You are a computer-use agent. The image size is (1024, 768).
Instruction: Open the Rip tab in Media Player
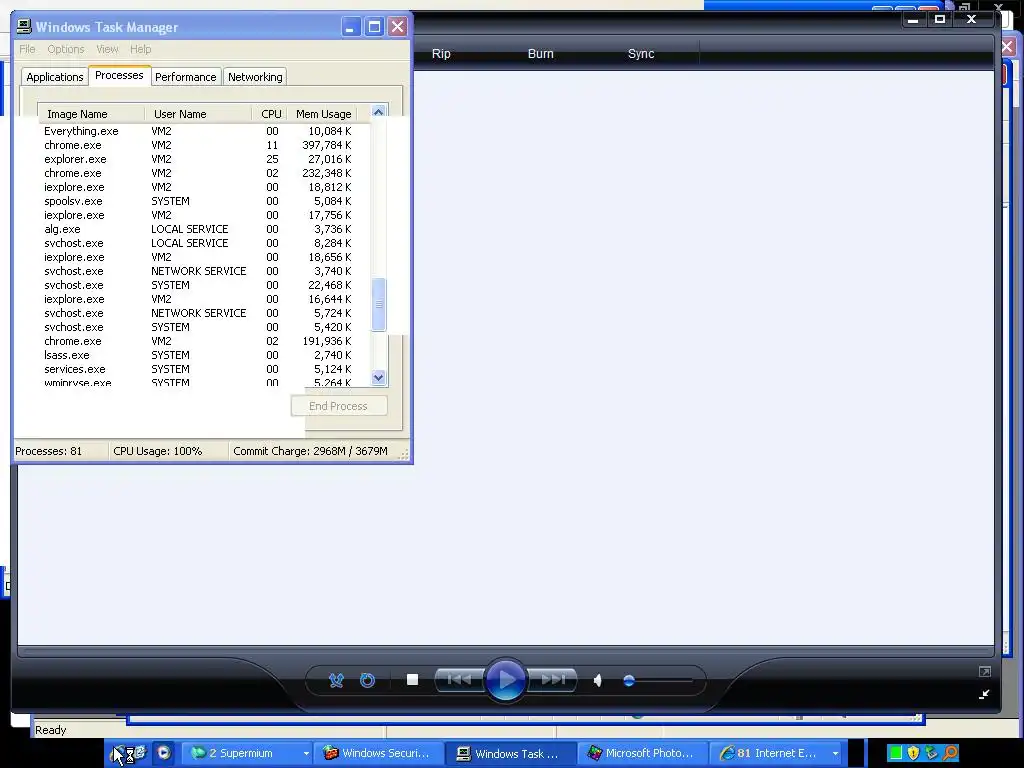441,54
